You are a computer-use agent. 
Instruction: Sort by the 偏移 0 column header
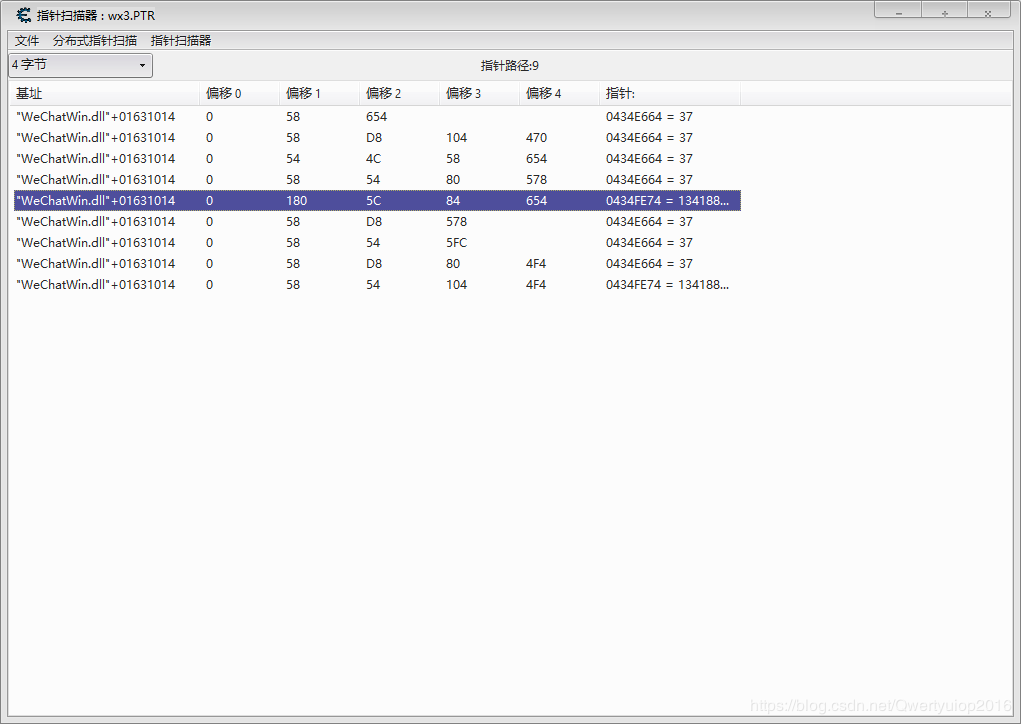click(x=240, y=93)
